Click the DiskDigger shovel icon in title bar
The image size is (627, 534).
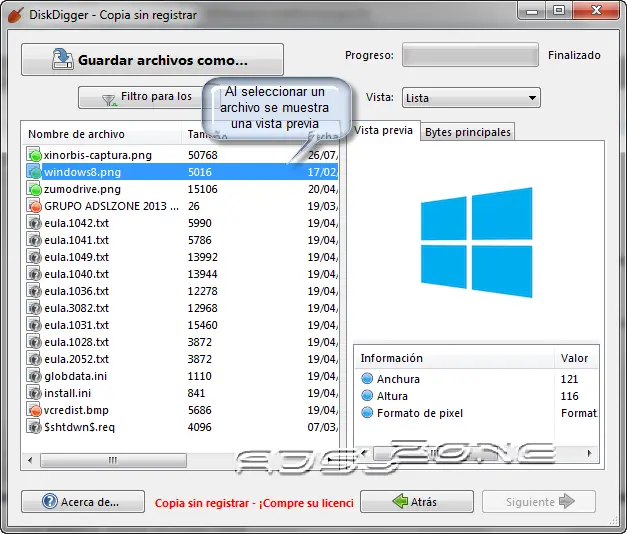click(16, 15)
